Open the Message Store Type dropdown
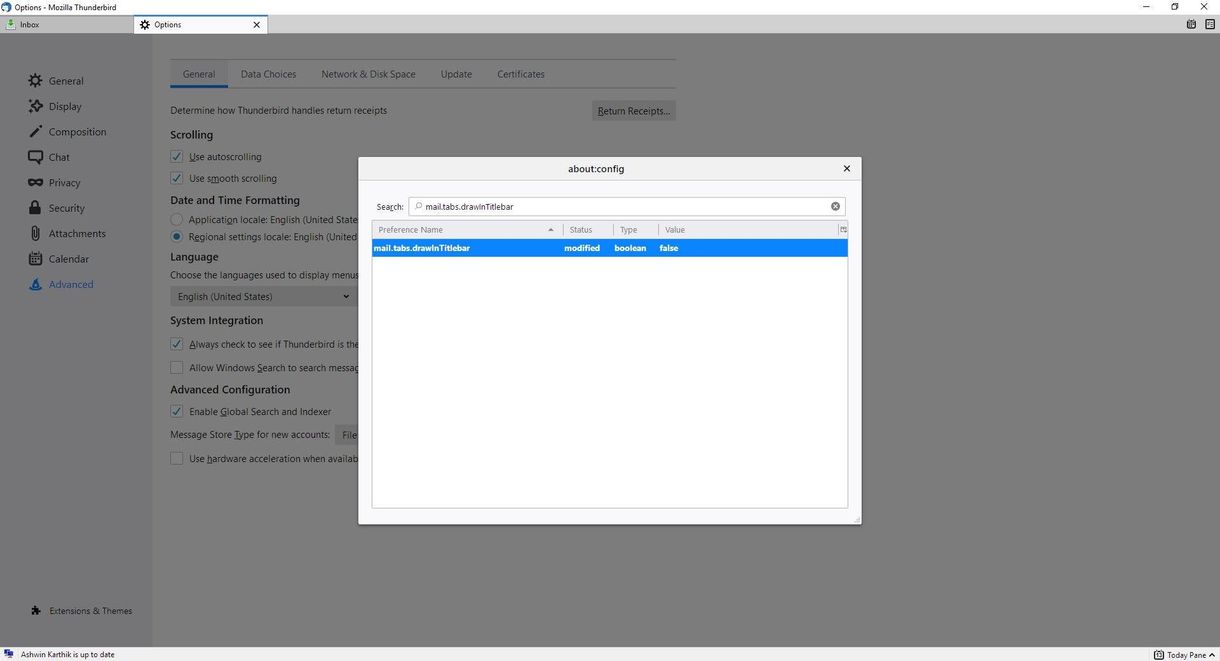The image size is (1220, 661). point(347,435)
